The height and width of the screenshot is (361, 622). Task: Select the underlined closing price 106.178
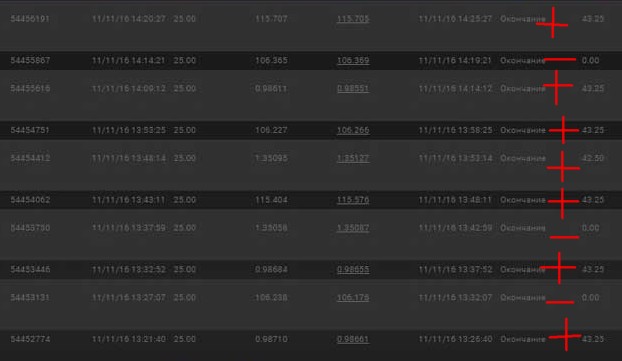click(x=353, y=298)
